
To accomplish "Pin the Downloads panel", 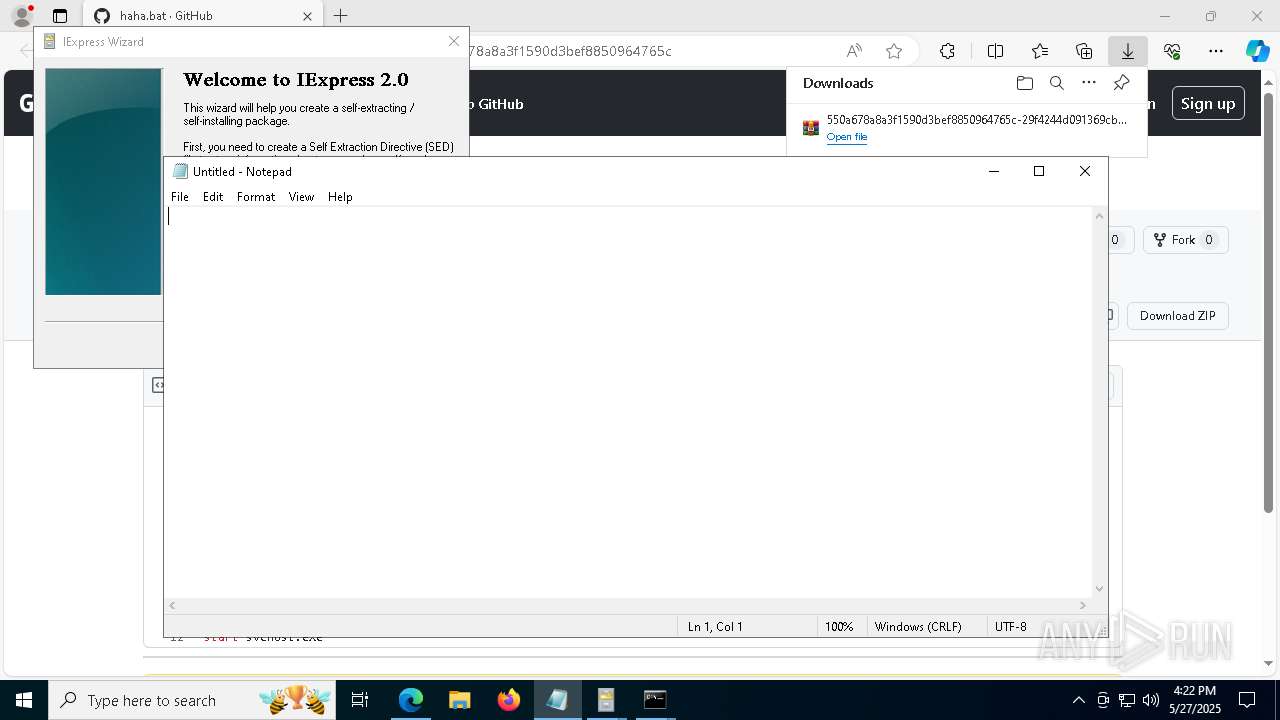I will pyautogui.click(x=1122, y=83).
